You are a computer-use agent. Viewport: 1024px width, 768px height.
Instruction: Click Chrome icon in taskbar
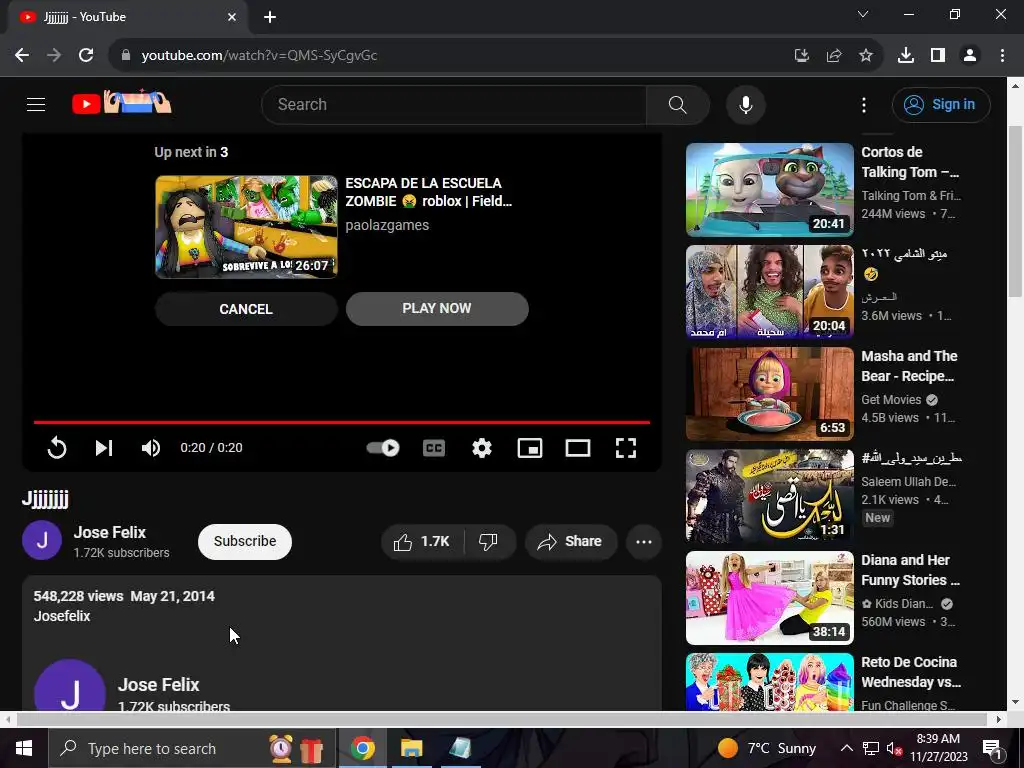click(x=362, y=748)
